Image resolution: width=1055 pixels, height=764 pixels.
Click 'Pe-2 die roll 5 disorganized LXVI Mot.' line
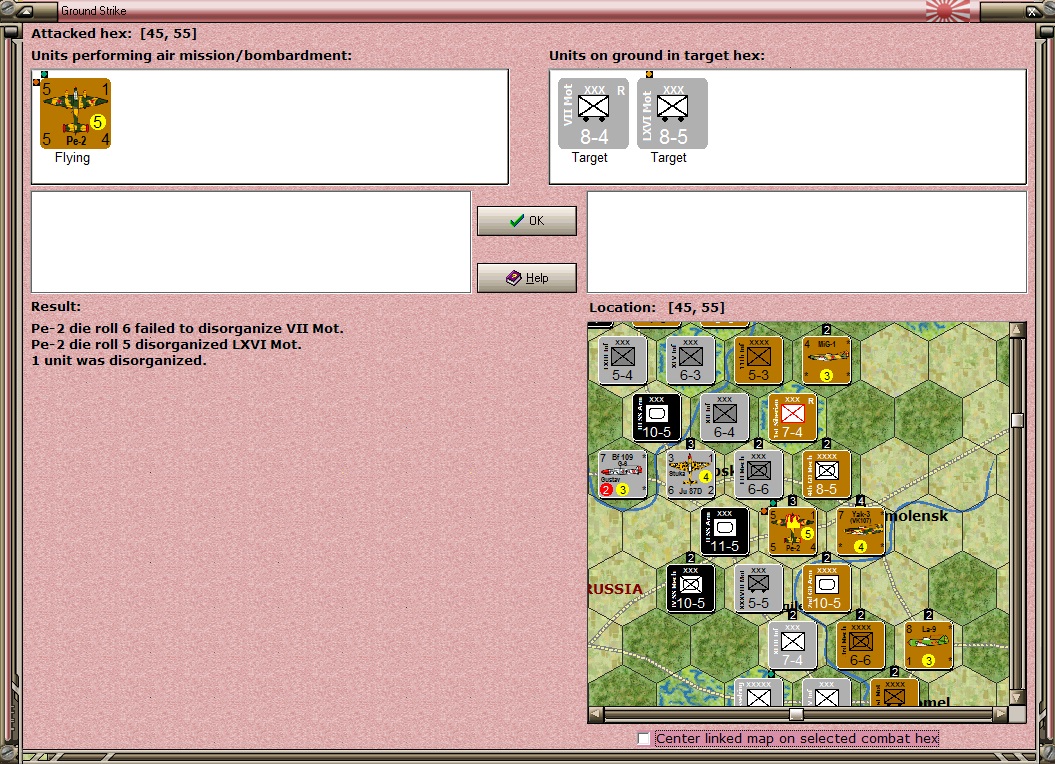166,345
